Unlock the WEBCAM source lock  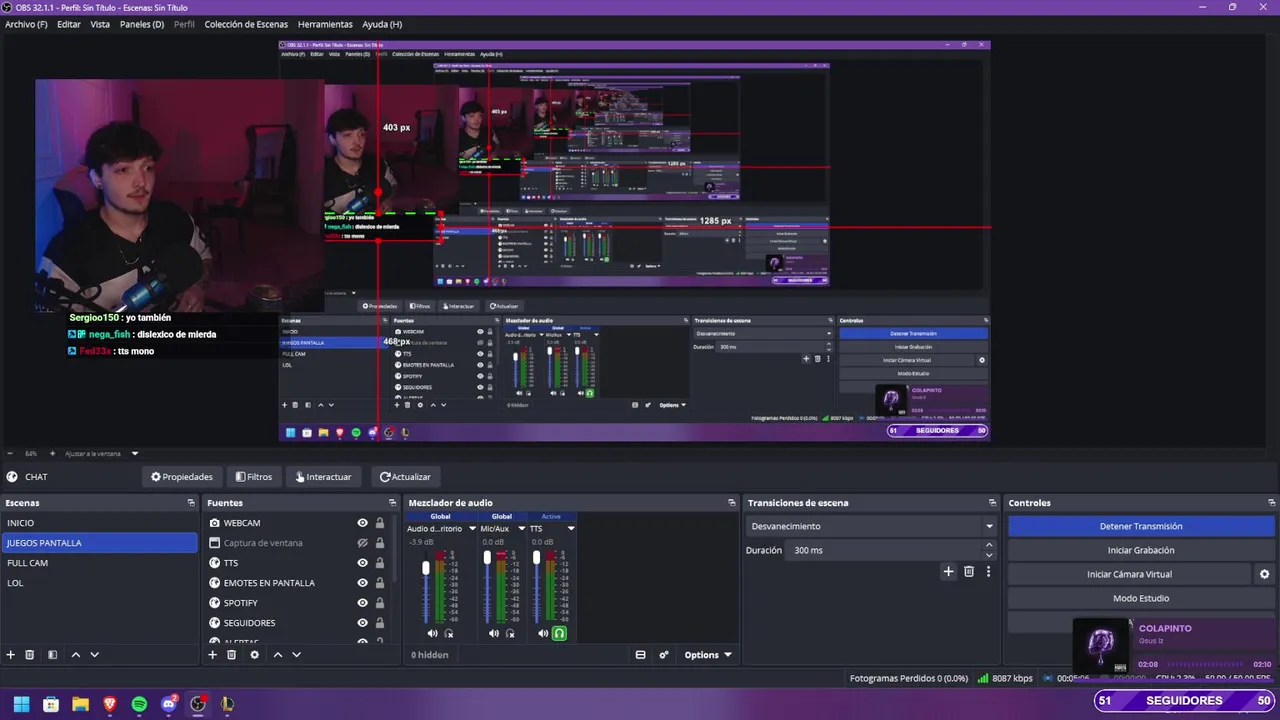pos(380,523)
